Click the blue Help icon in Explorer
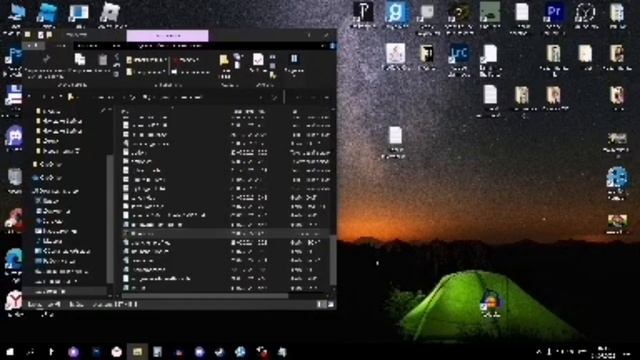 coord(332,46)
